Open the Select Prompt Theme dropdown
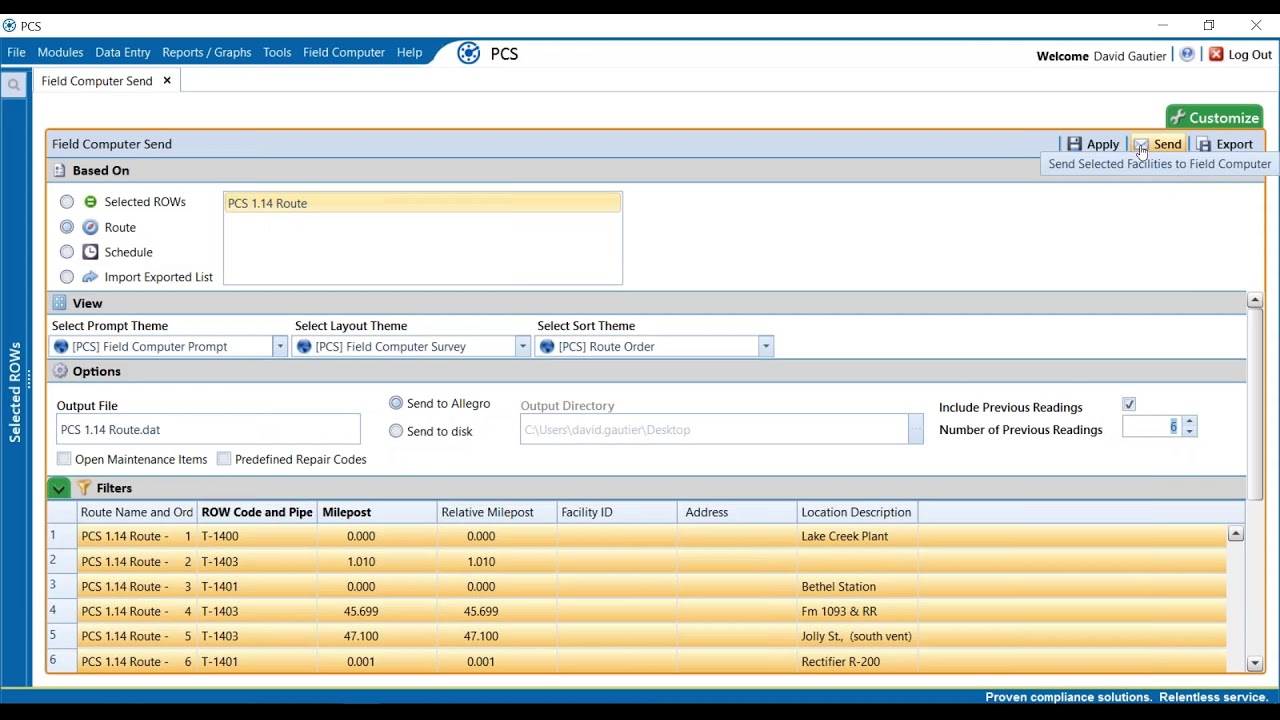This screenshot has width=1280, height=720. coord(279,347)
